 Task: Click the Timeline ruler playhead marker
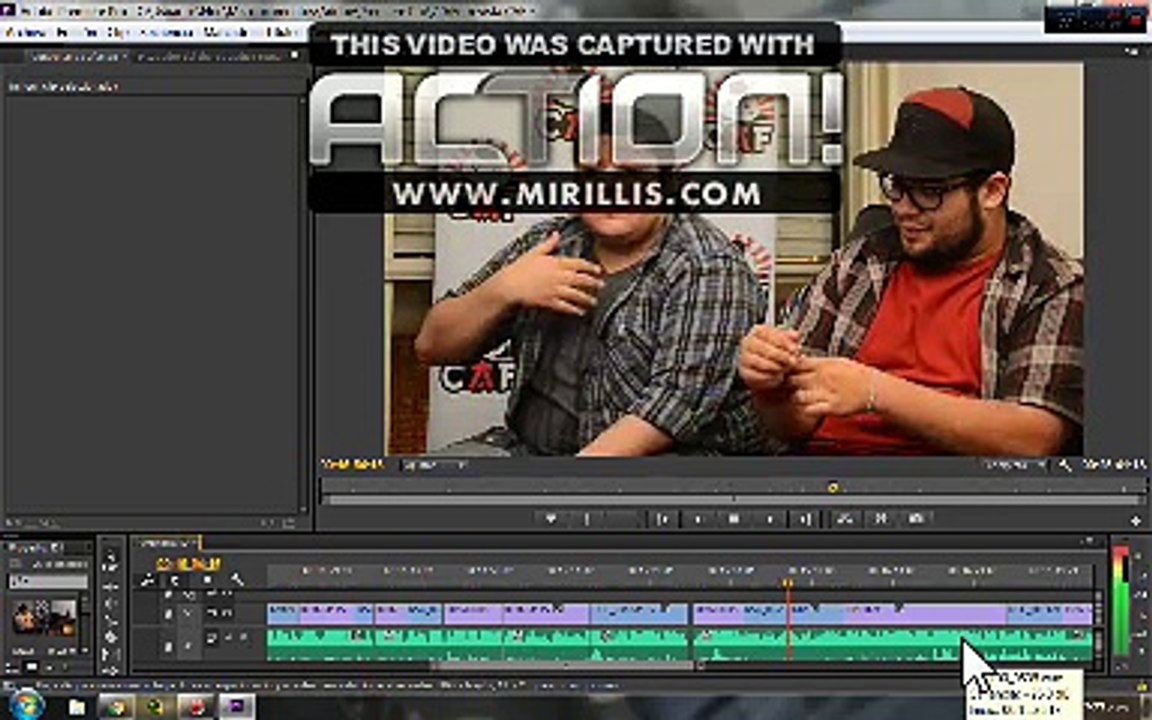pyautogui.click(x=788, y=583)
